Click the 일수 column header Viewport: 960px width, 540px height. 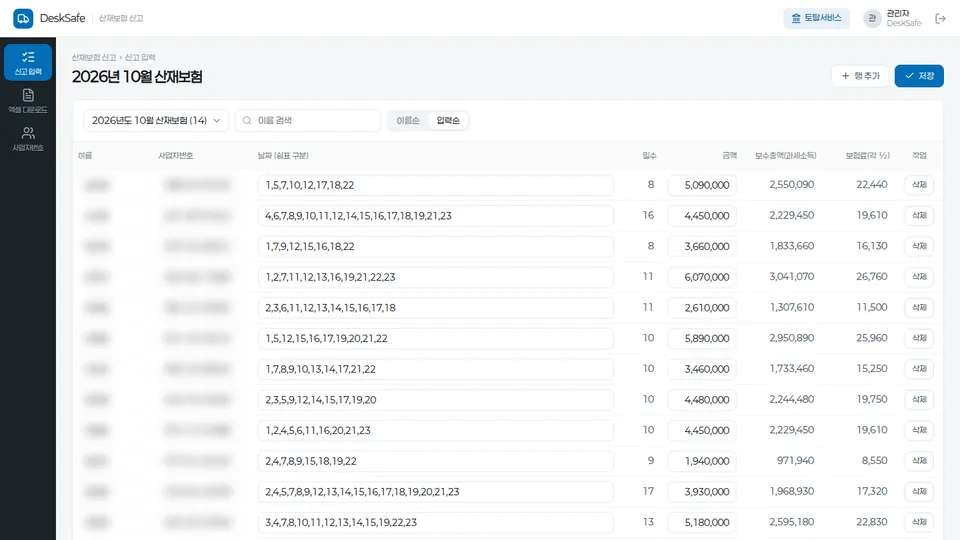pos(649,156)
